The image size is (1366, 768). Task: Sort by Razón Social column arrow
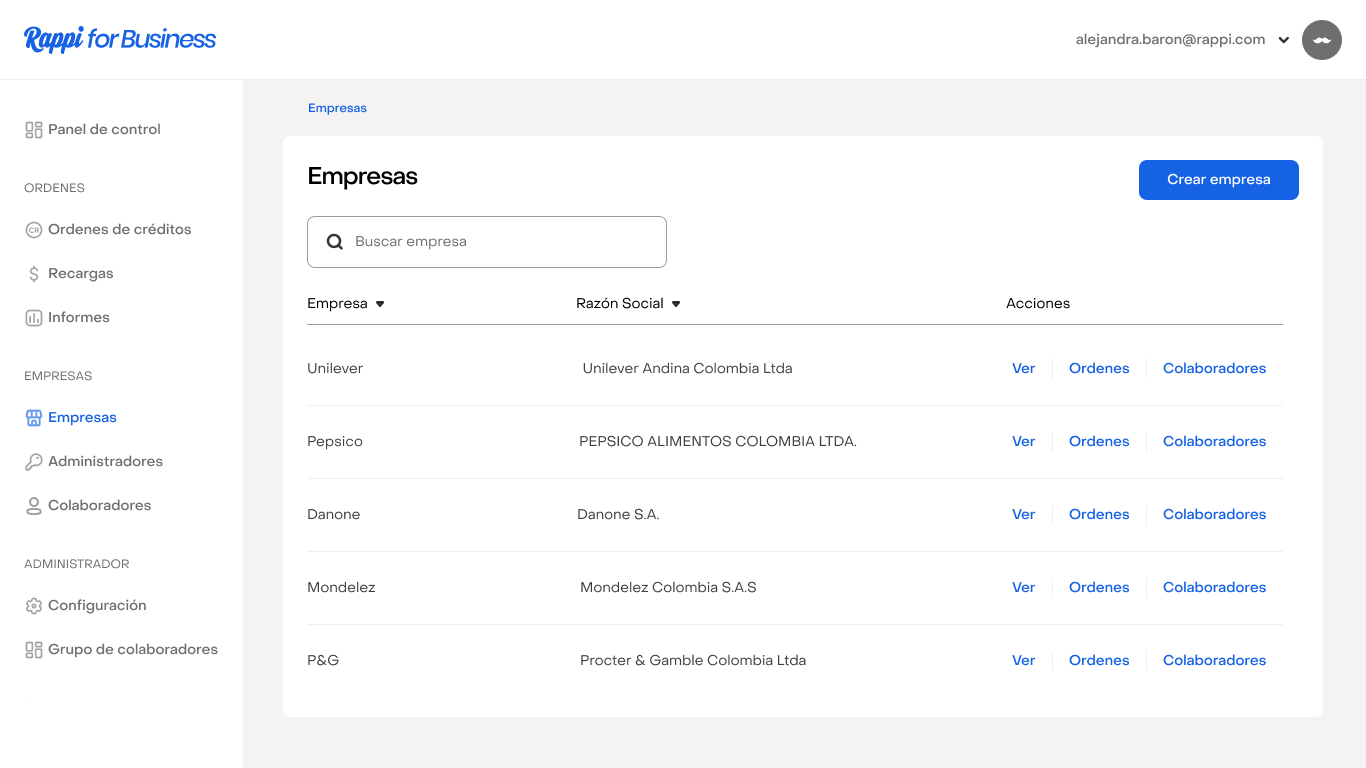tap(676, 304)
